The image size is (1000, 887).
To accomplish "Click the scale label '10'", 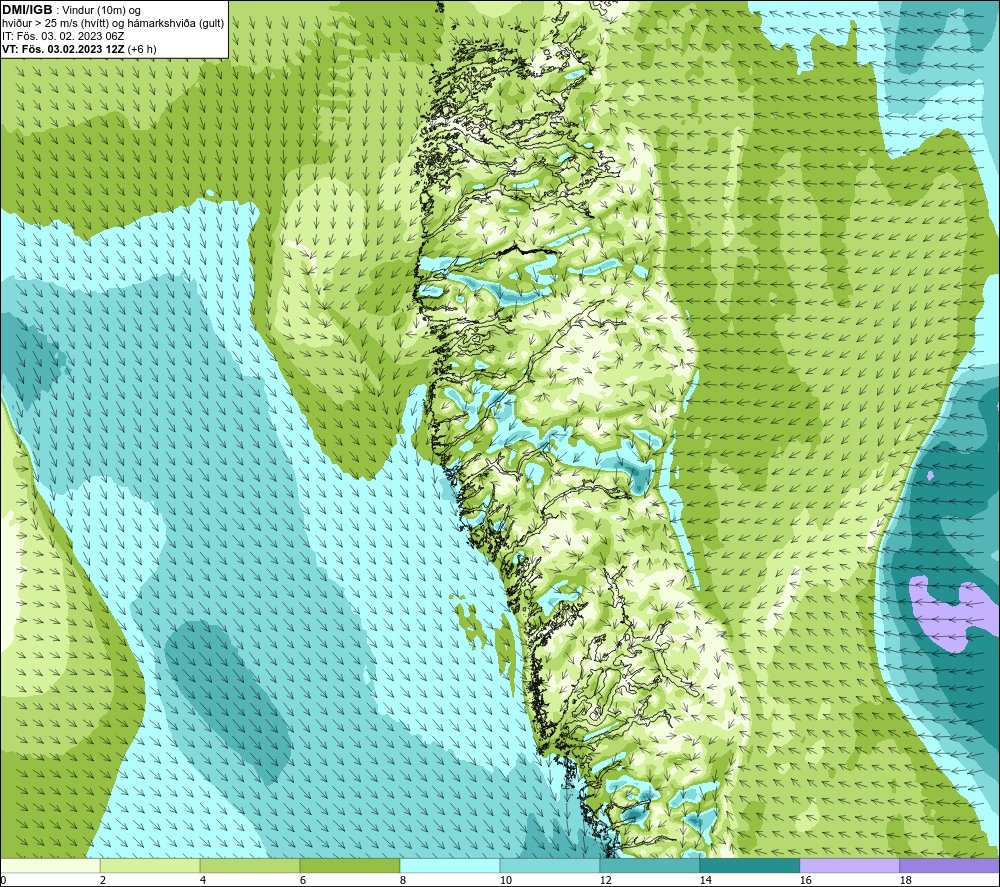I will 506,881.
